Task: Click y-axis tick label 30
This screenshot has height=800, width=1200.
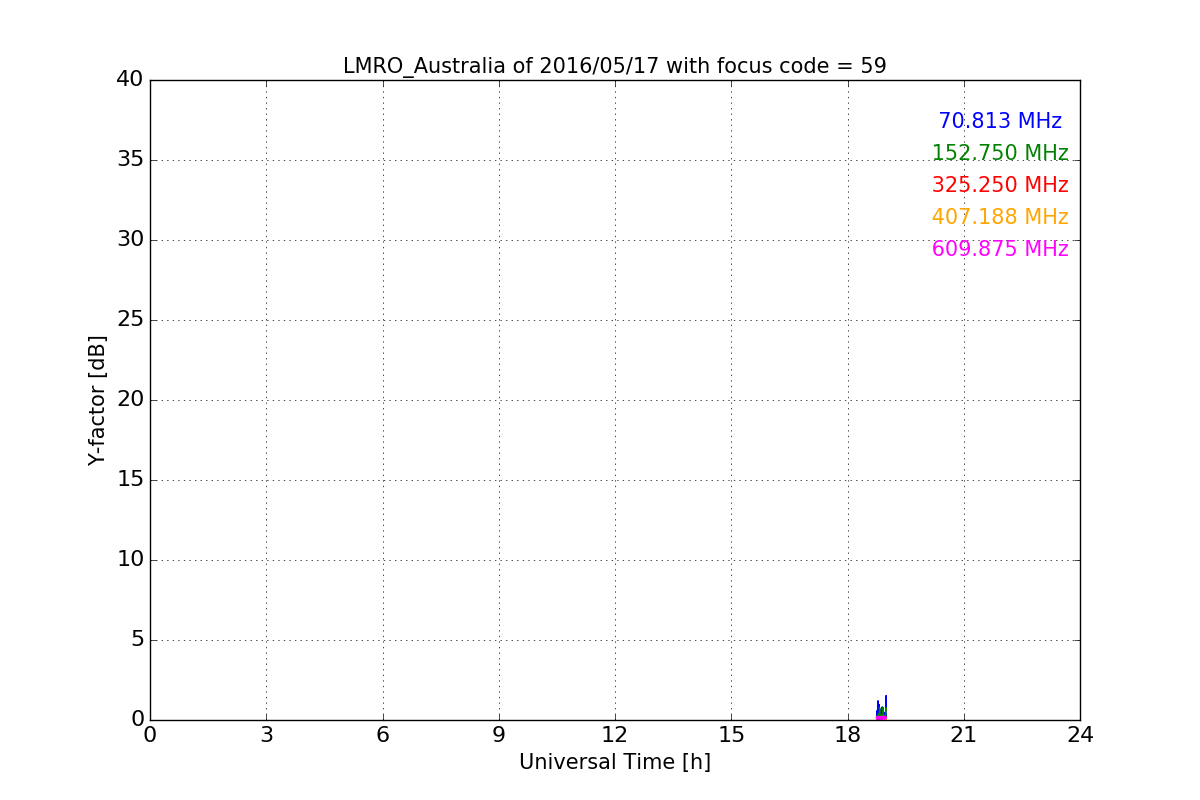Action: (x=130, y=239)
